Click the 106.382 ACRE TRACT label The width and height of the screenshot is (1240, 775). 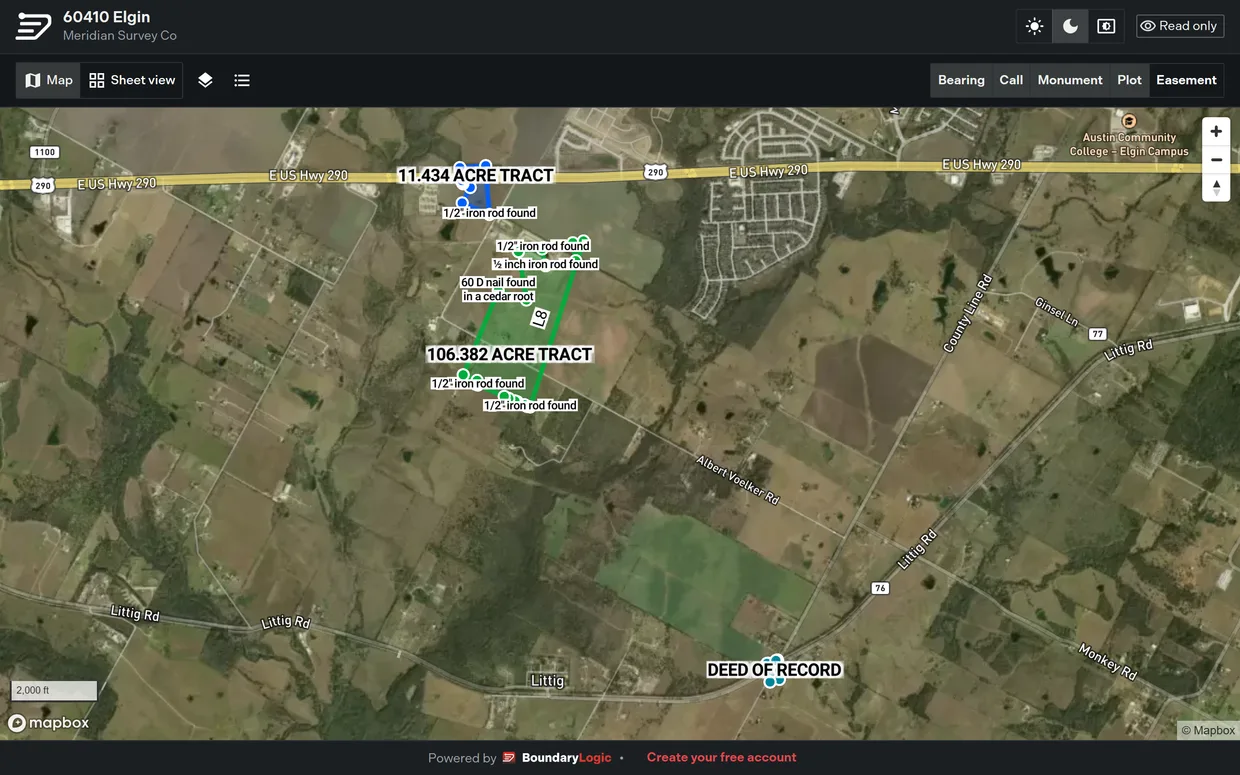tap(510, 354)
